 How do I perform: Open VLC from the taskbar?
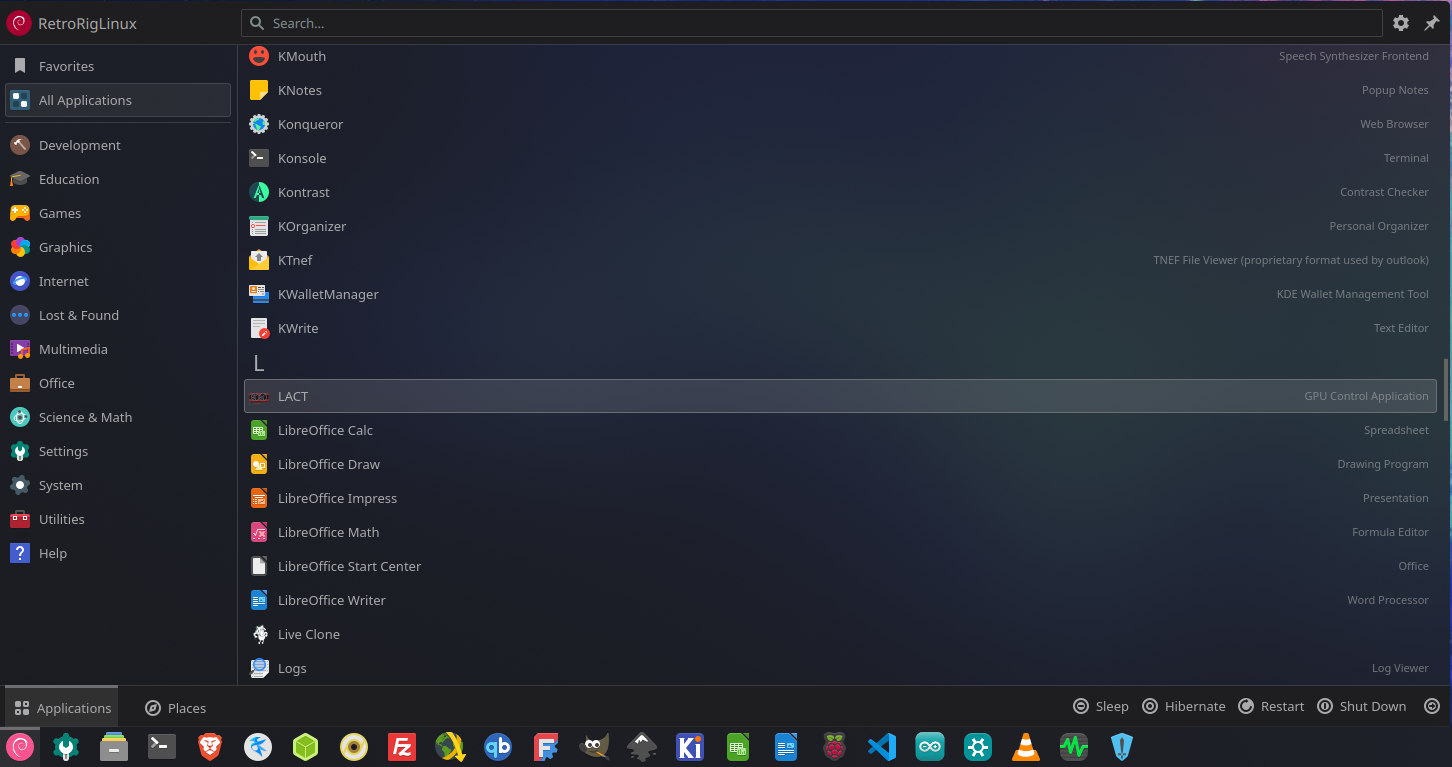click(x=1026, y=747)
